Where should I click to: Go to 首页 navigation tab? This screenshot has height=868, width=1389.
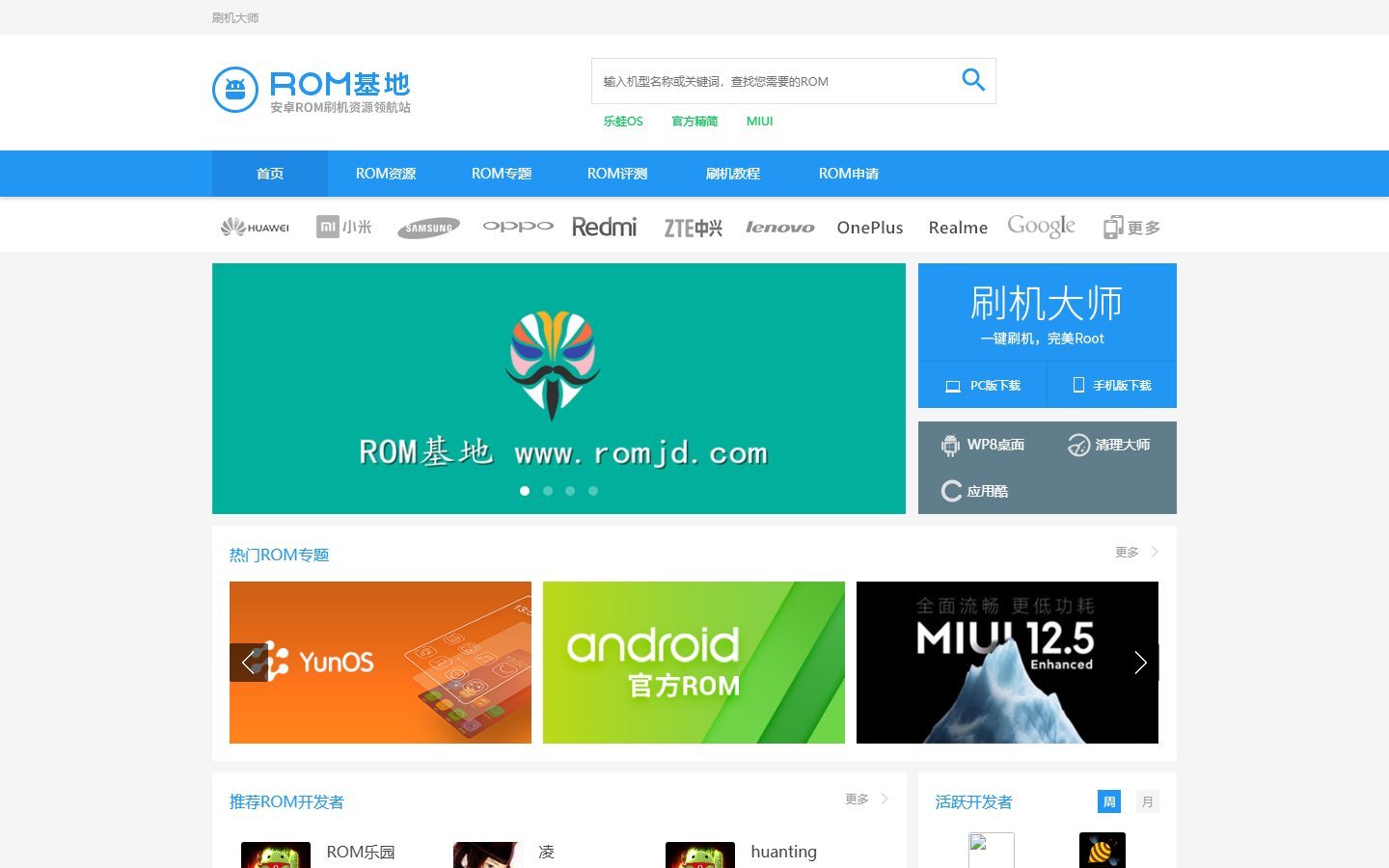click(270, 174)
